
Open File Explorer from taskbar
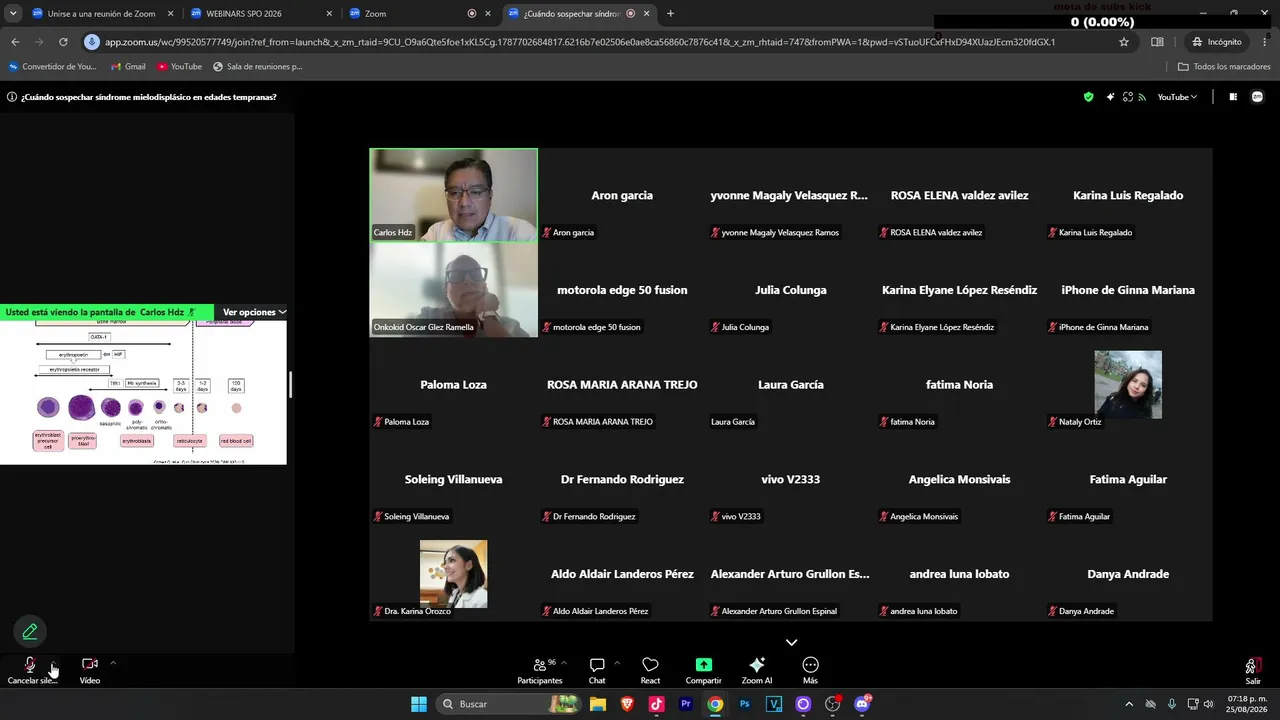pos(598,704)
